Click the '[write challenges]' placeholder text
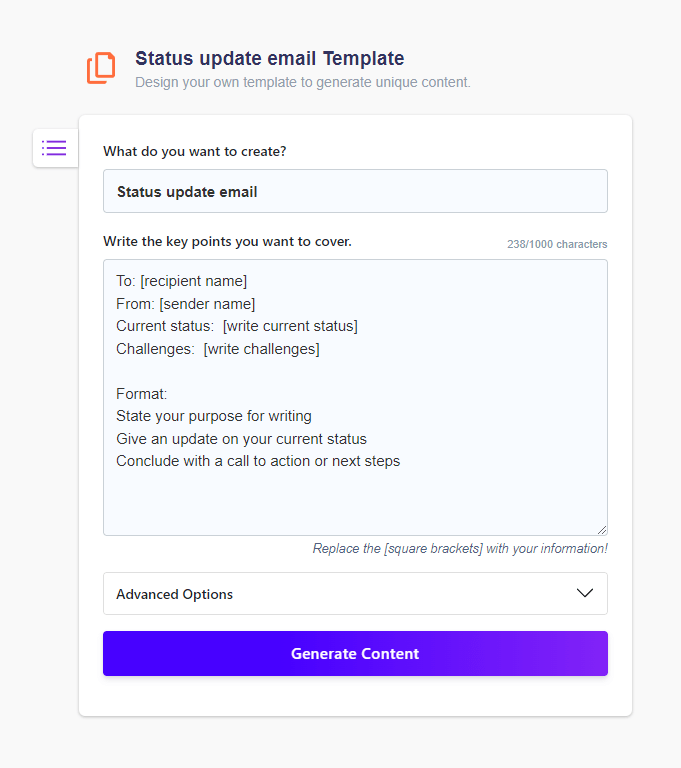The image size is (681, 768). [x=261, y=349]
